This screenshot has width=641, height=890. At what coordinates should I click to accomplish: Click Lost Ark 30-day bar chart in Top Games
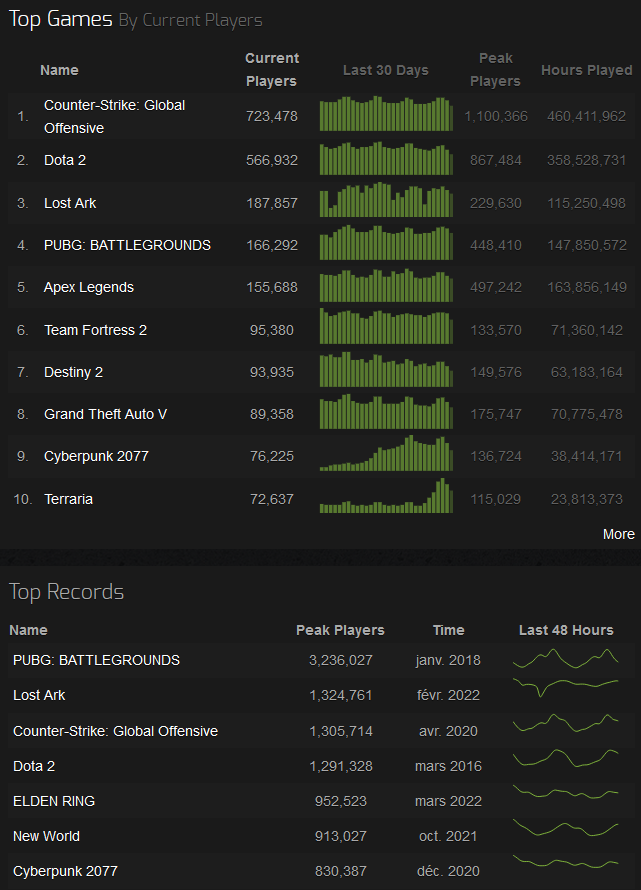point(386,200)
